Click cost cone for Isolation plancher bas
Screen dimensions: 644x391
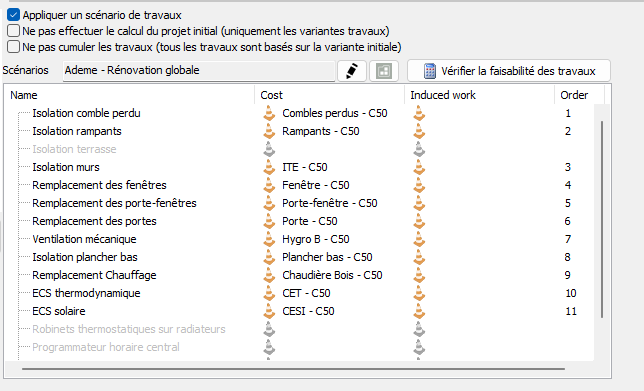(269, 257)
